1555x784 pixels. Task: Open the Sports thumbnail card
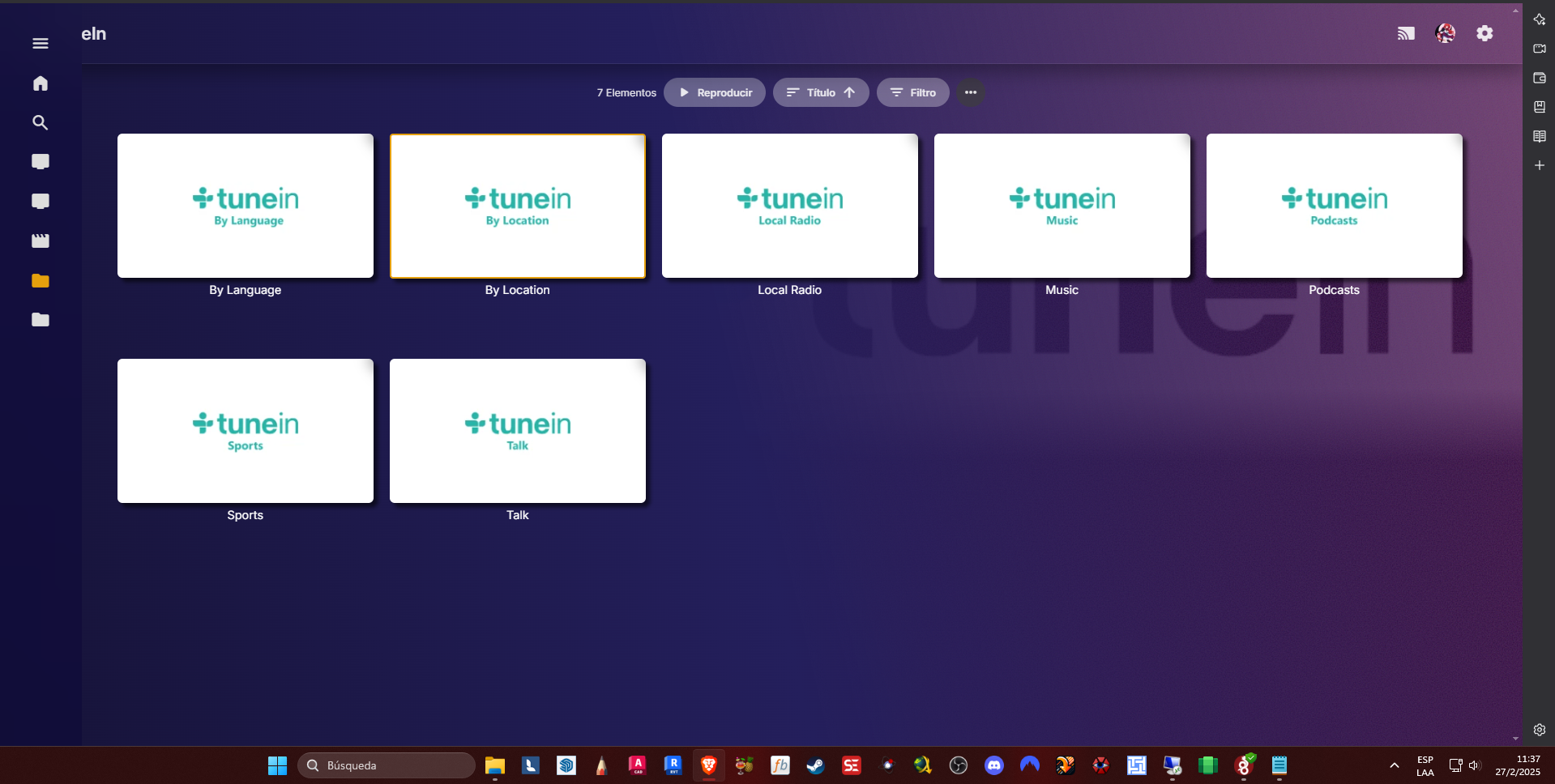[x=246, y=431]
